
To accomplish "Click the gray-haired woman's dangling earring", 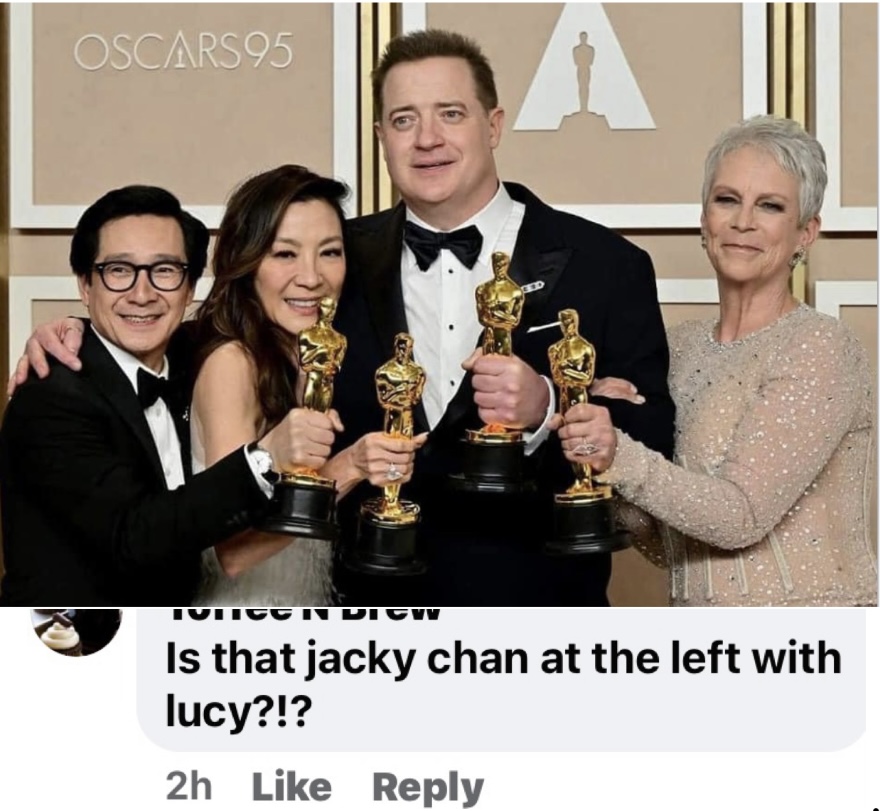I will pos(797,257).
